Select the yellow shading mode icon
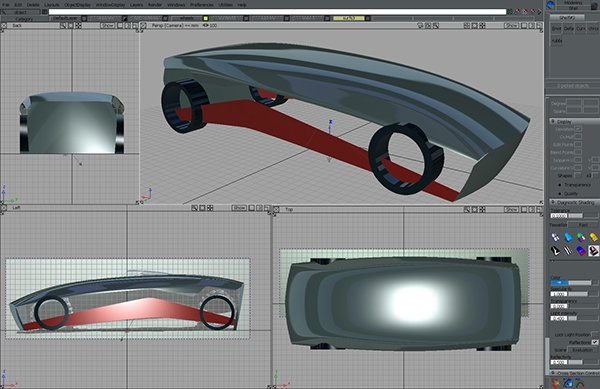 click(x=593, y=237)
